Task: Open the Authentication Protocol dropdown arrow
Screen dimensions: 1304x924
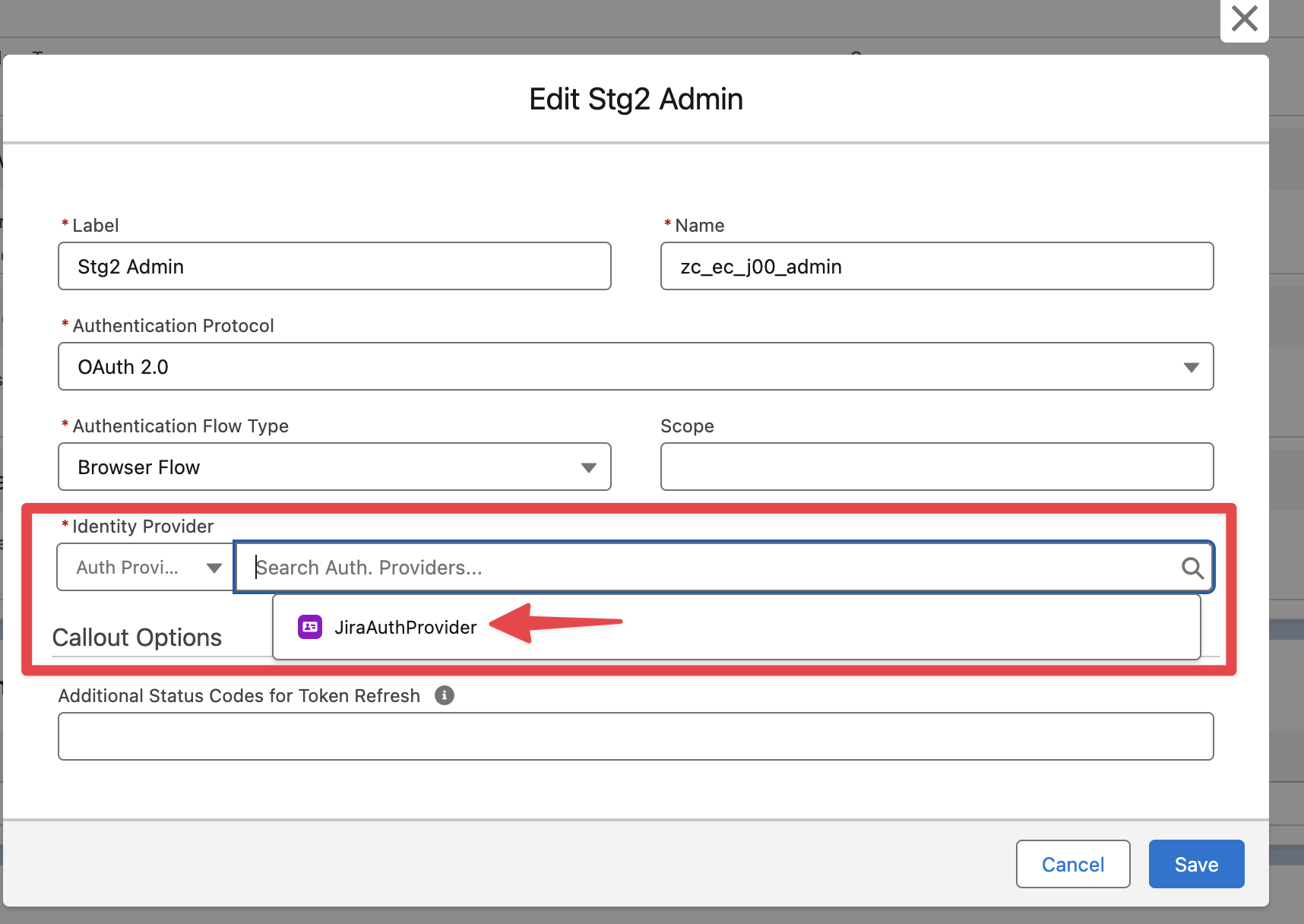Action: tap(1191, 367)
